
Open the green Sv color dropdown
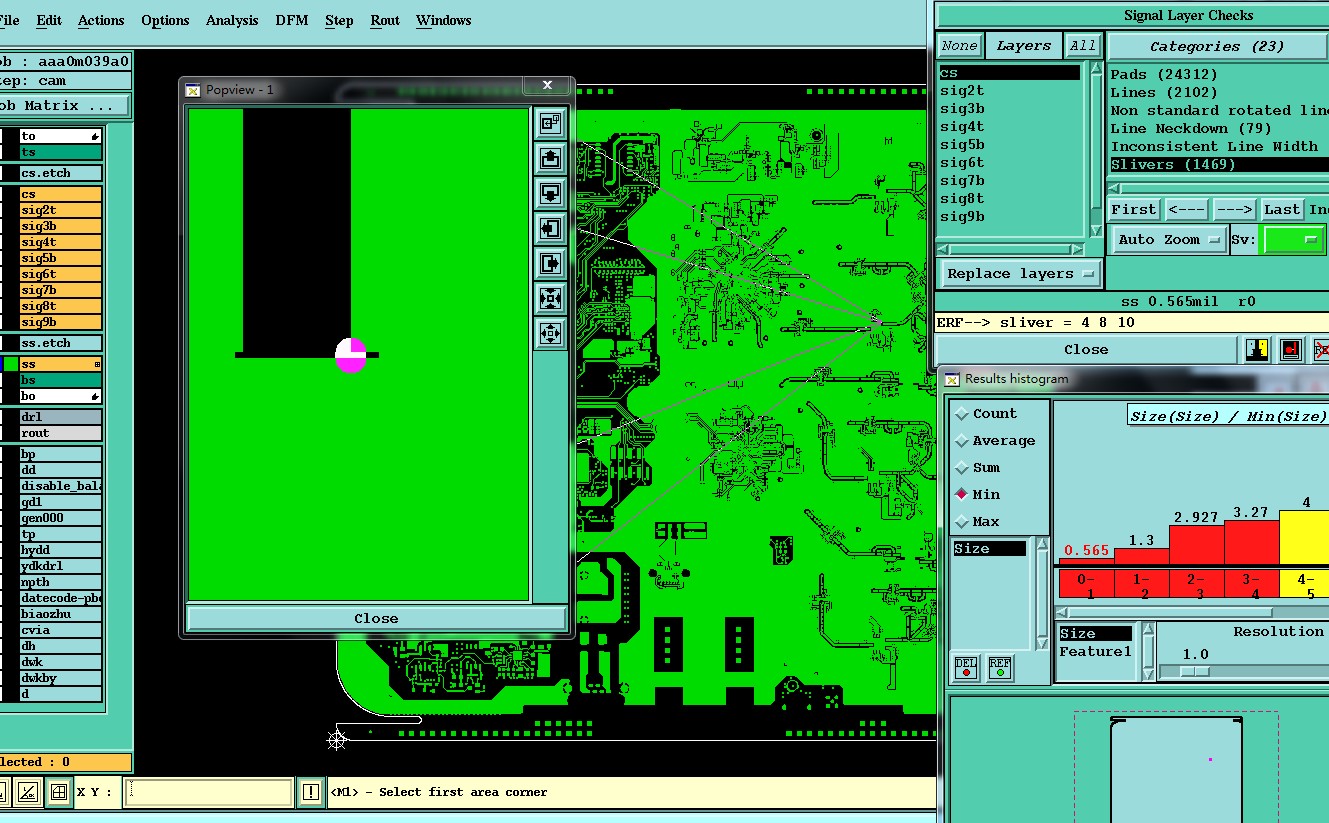(x=1292, y=240)
